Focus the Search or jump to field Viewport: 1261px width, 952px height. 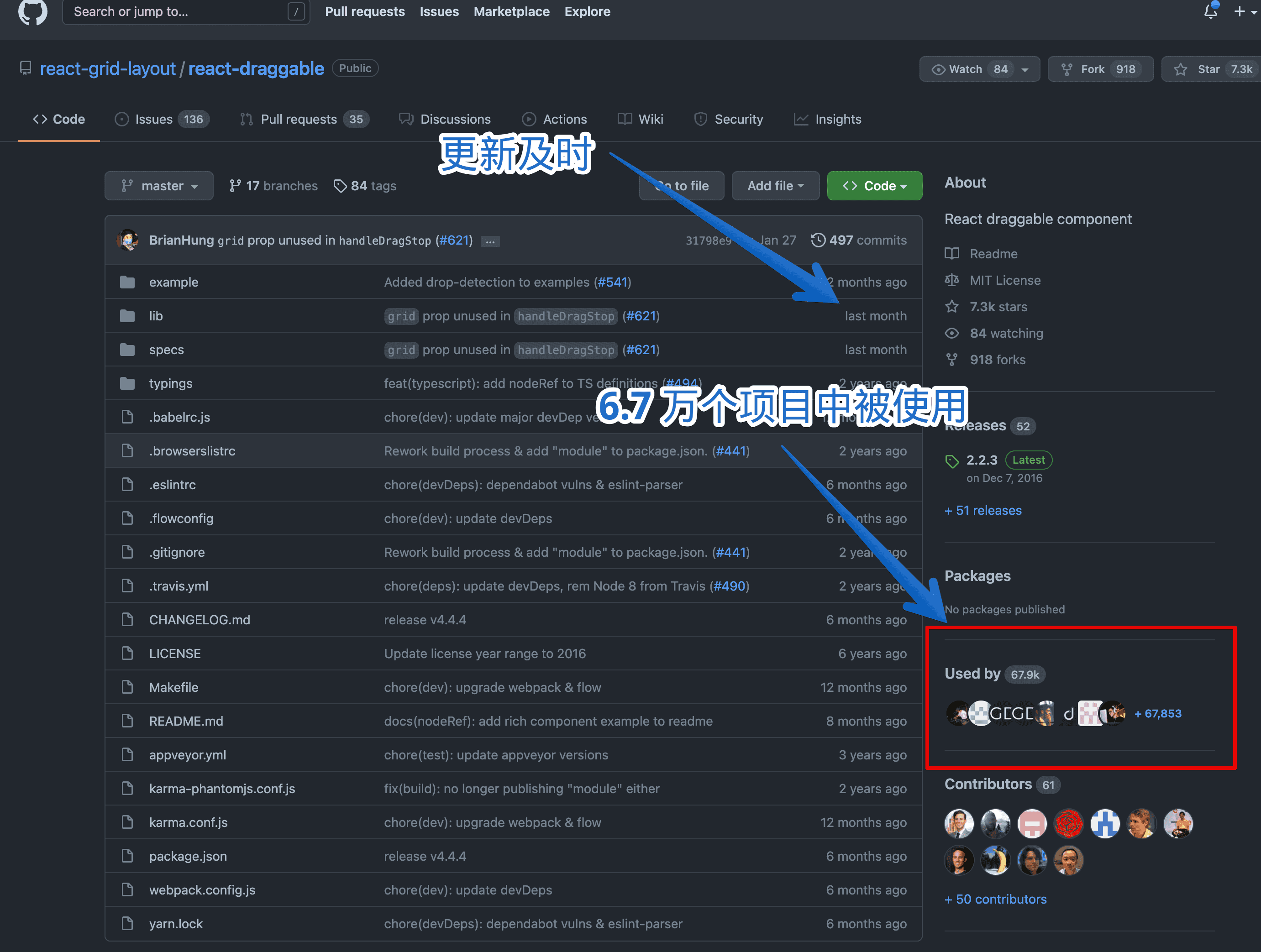point(186,11)
